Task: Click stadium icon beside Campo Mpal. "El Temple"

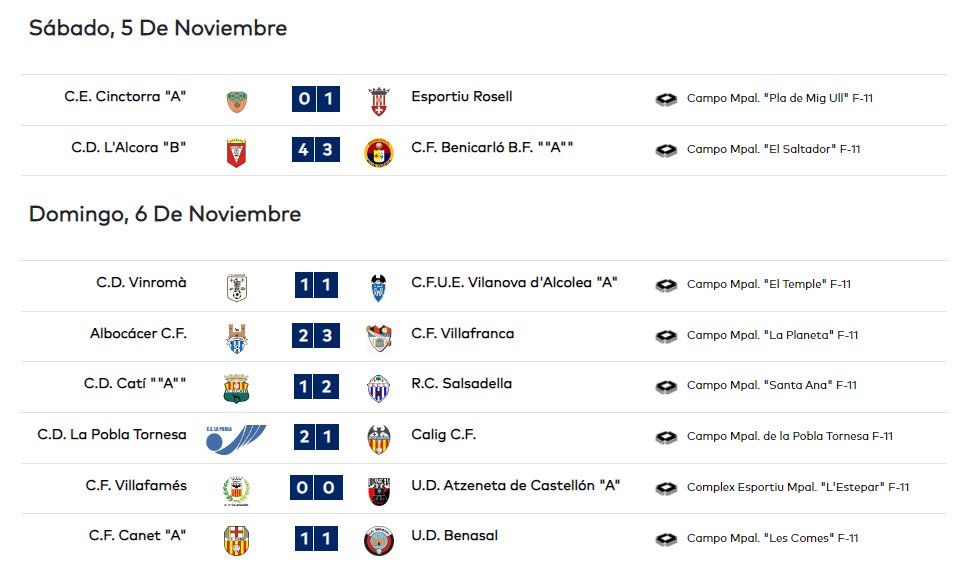Action: tap(666, 285)
